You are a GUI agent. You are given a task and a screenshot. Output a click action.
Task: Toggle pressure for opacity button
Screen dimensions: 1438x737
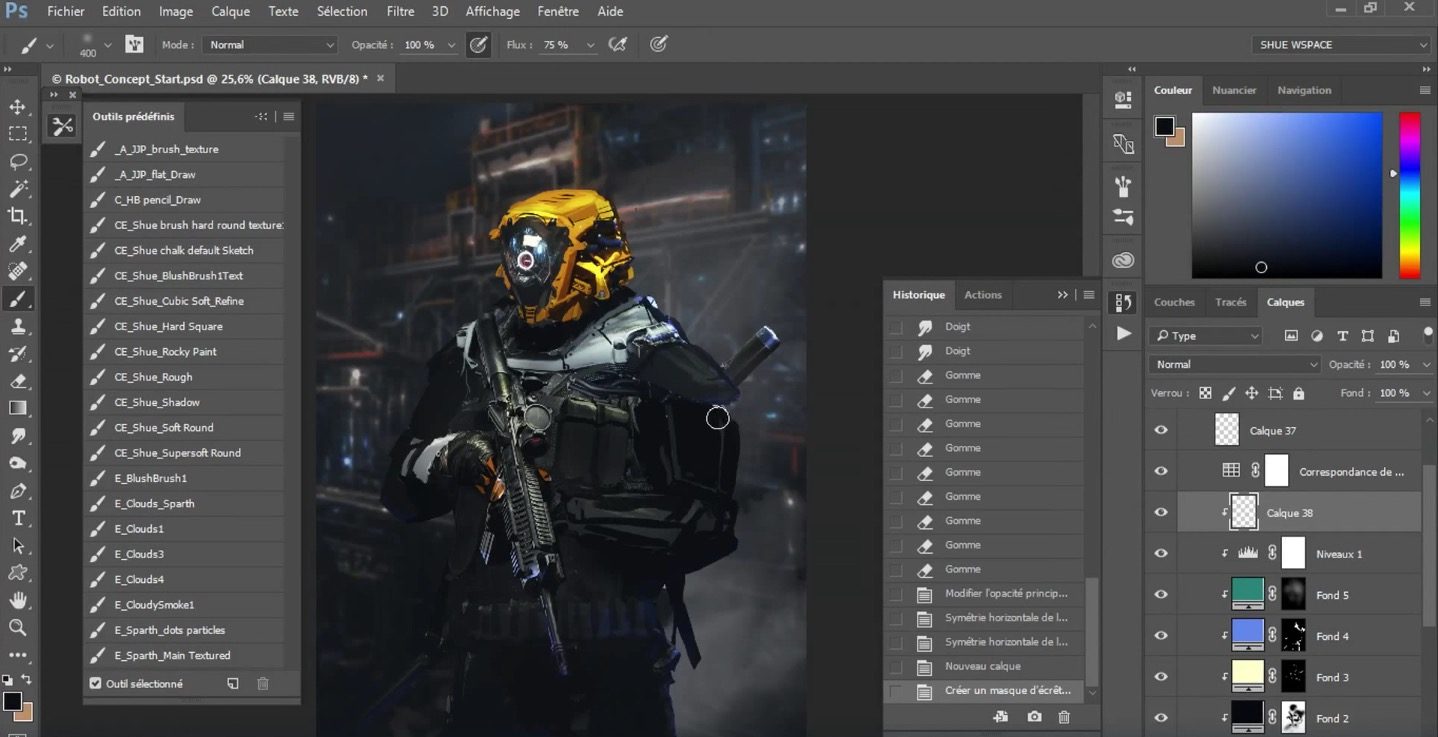pos(479,44)
